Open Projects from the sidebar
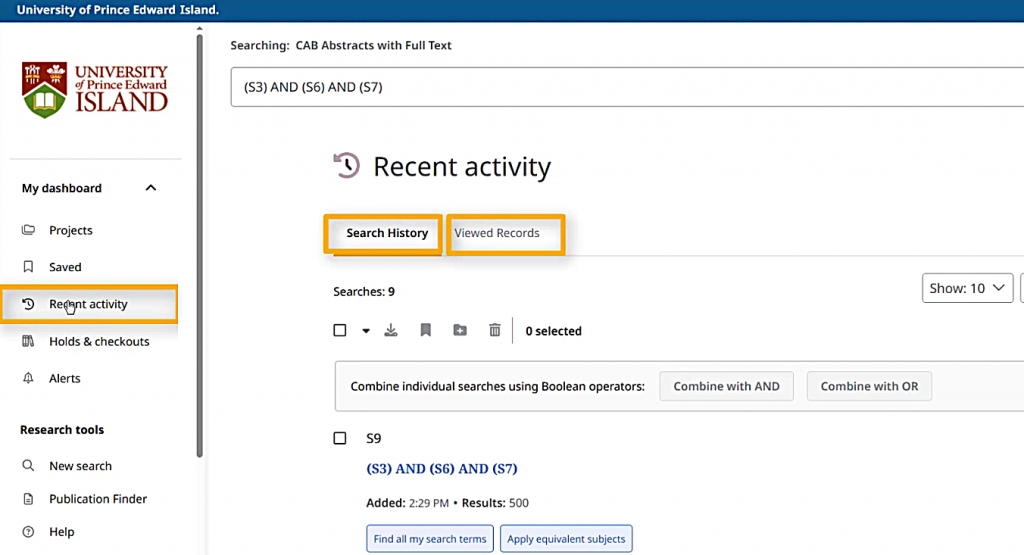 pos(70,230)
